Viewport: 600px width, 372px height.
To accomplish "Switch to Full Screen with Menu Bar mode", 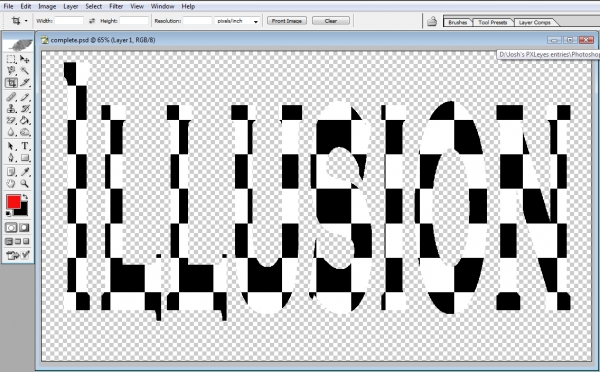I will coord(18,241).
